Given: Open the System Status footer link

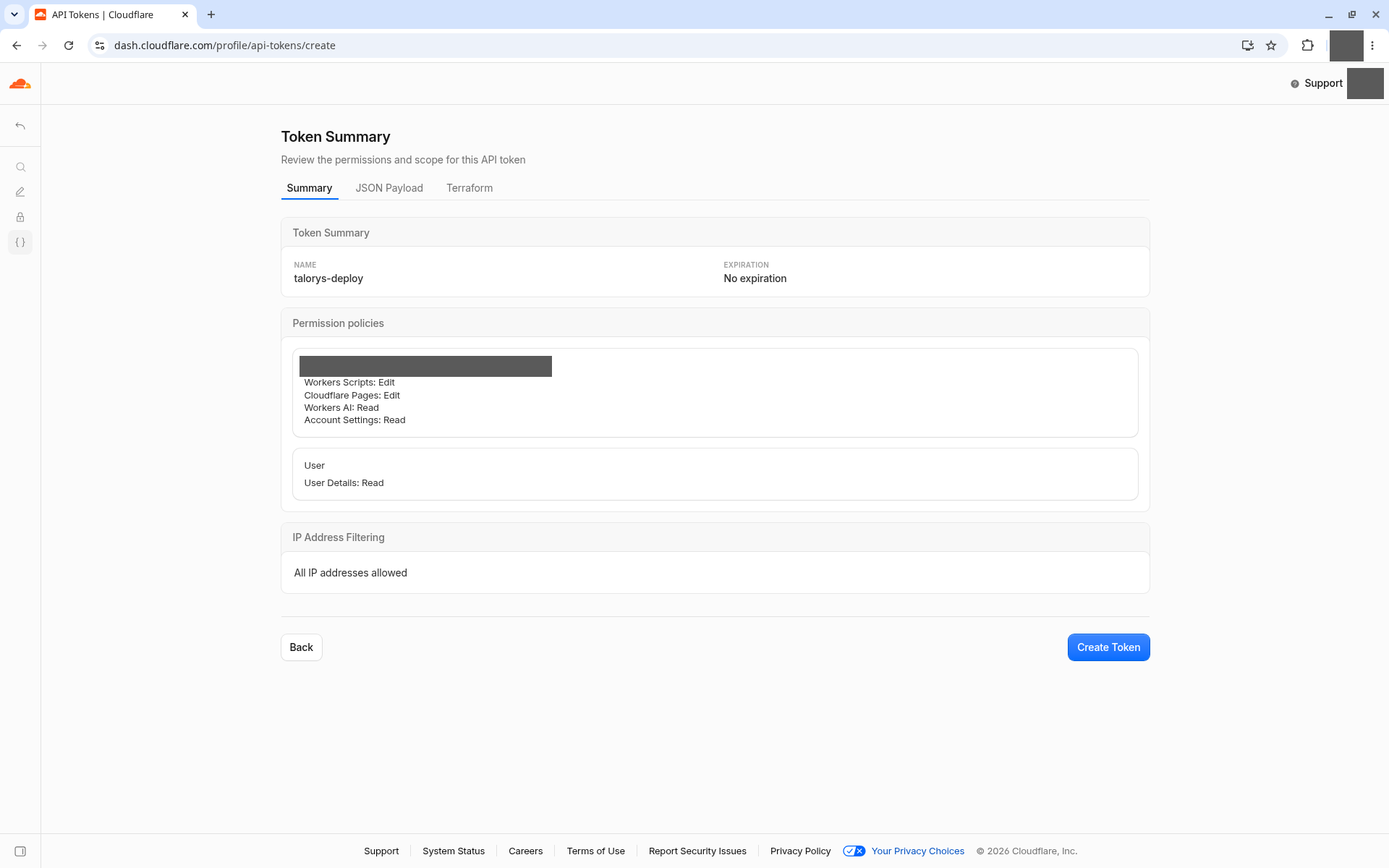Looking at the screenshot, I should (x=454, y=851).
